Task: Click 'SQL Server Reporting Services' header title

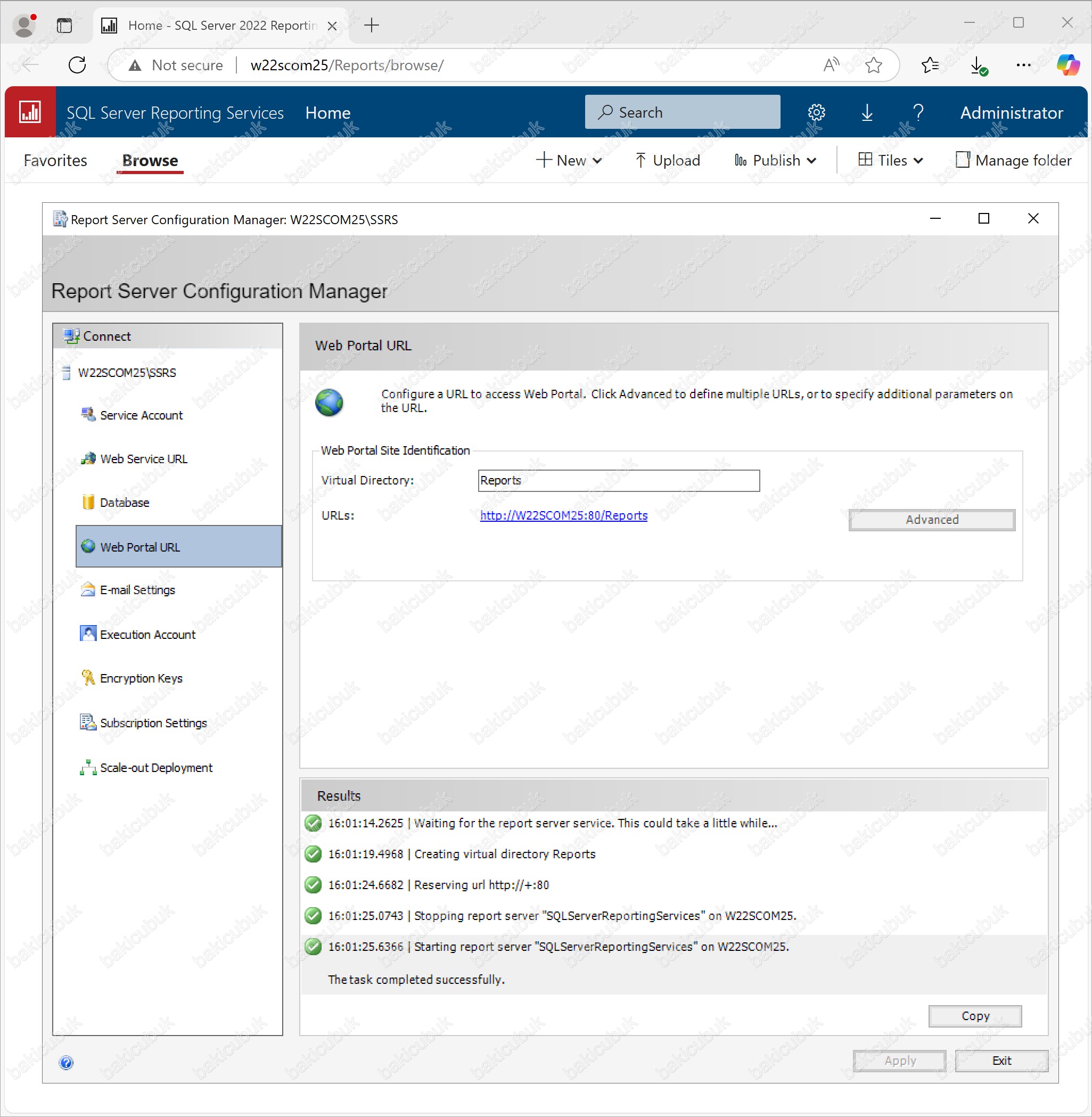Action: [x=175, y=113]
